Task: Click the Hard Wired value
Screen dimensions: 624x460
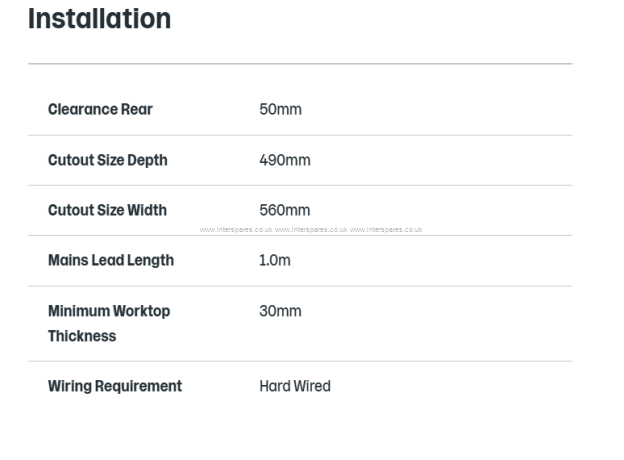Action: 295,386
